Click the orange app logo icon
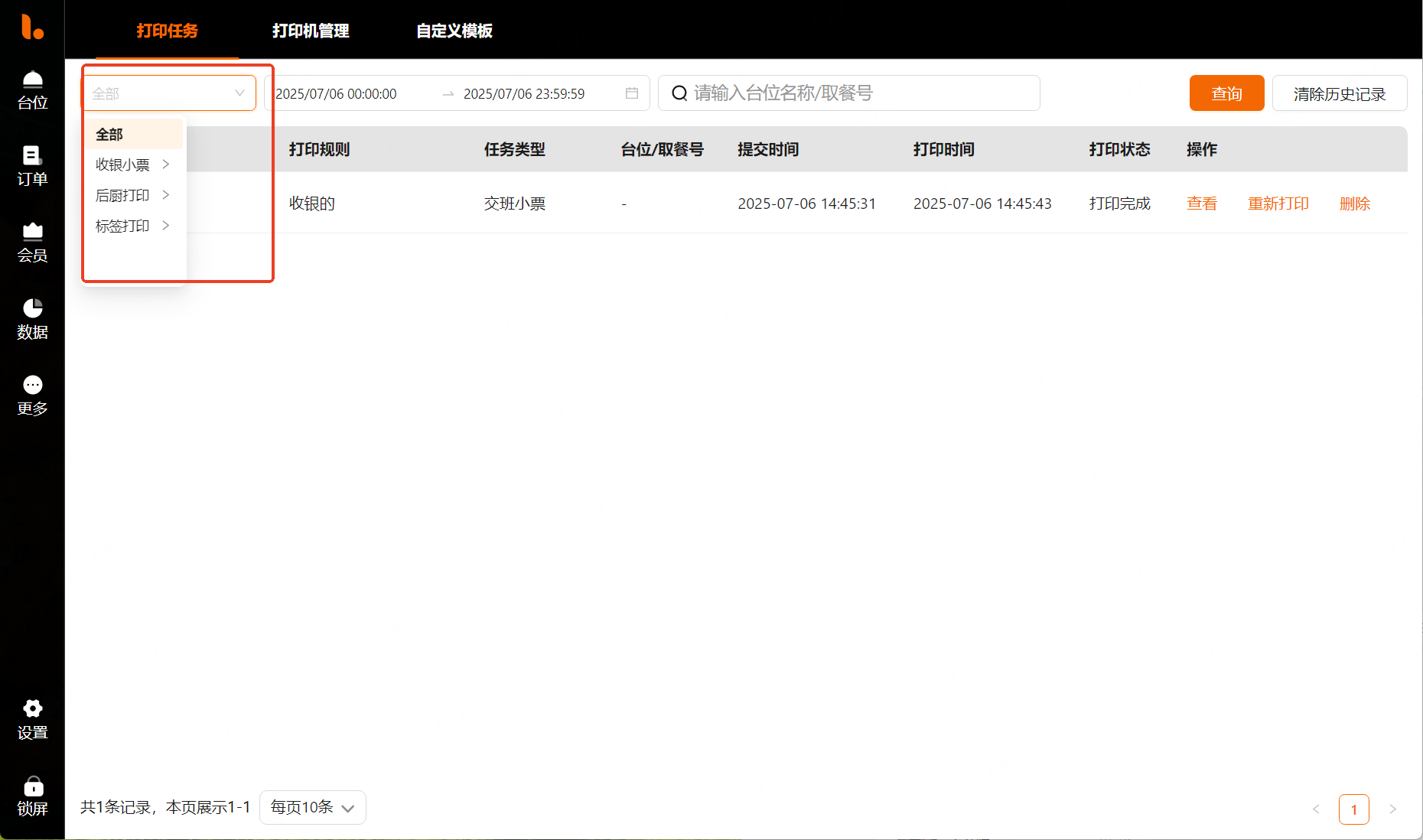 (32, 27)
